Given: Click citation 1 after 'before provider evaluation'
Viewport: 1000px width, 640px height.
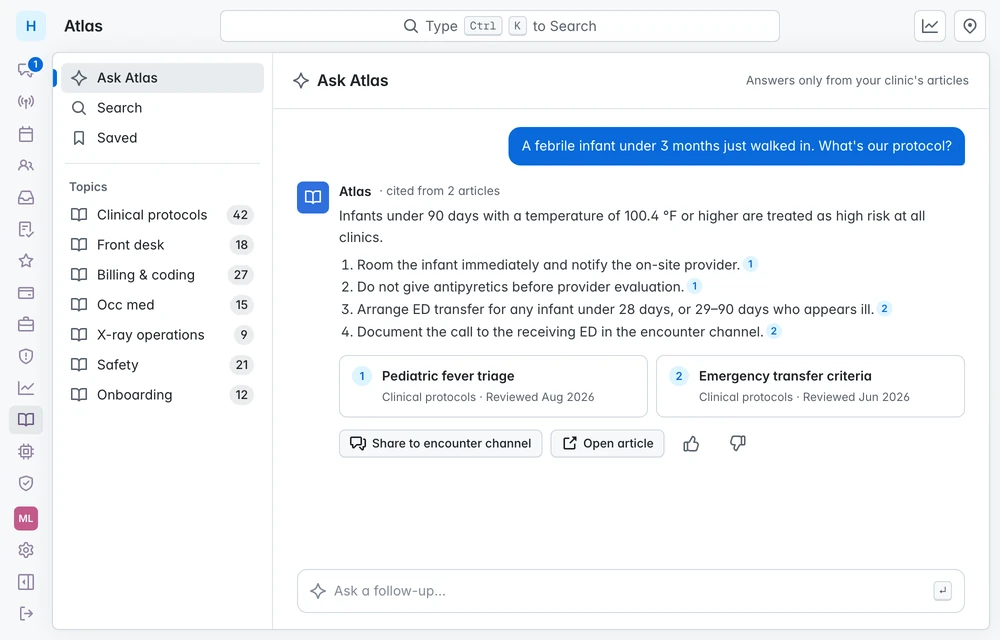Looking at the screenshot, I should (x=695, y=286).
